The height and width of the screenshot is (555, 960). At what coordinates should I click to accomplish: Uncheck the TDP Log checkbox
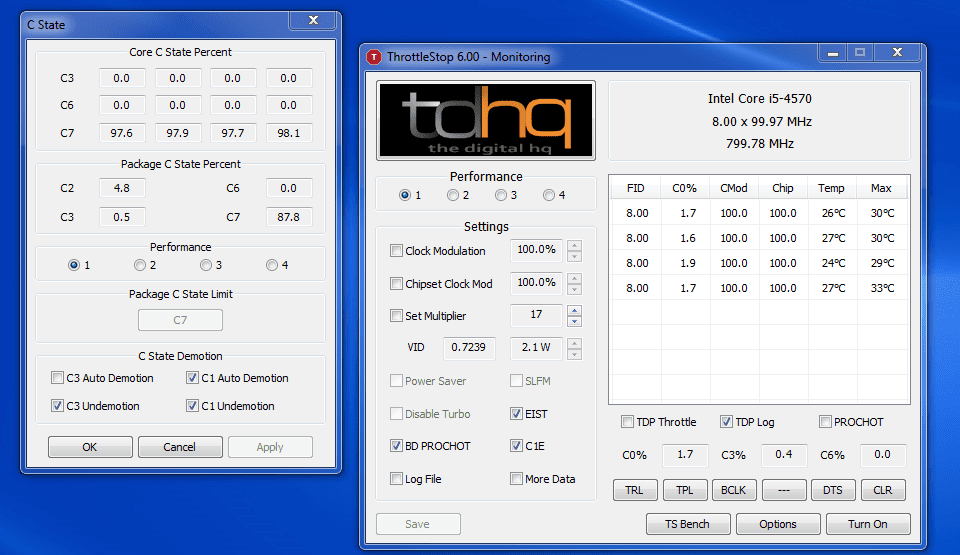tap(726, 421)
